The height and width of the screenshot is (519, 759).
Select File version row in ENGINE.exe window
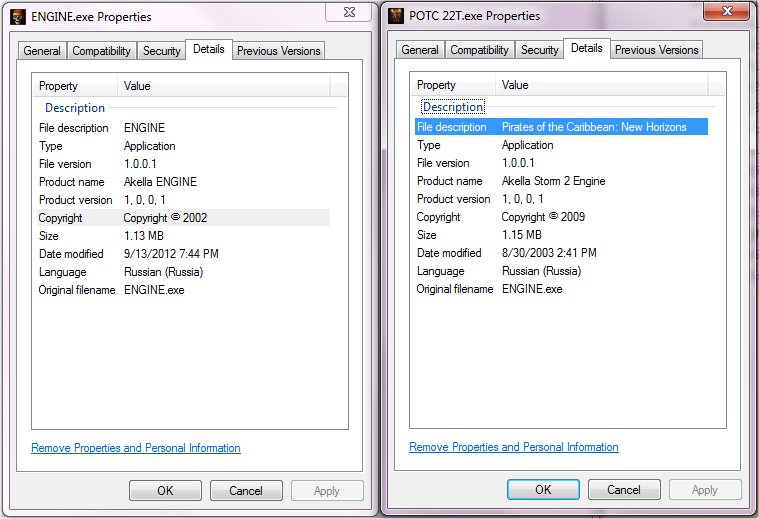183,164
